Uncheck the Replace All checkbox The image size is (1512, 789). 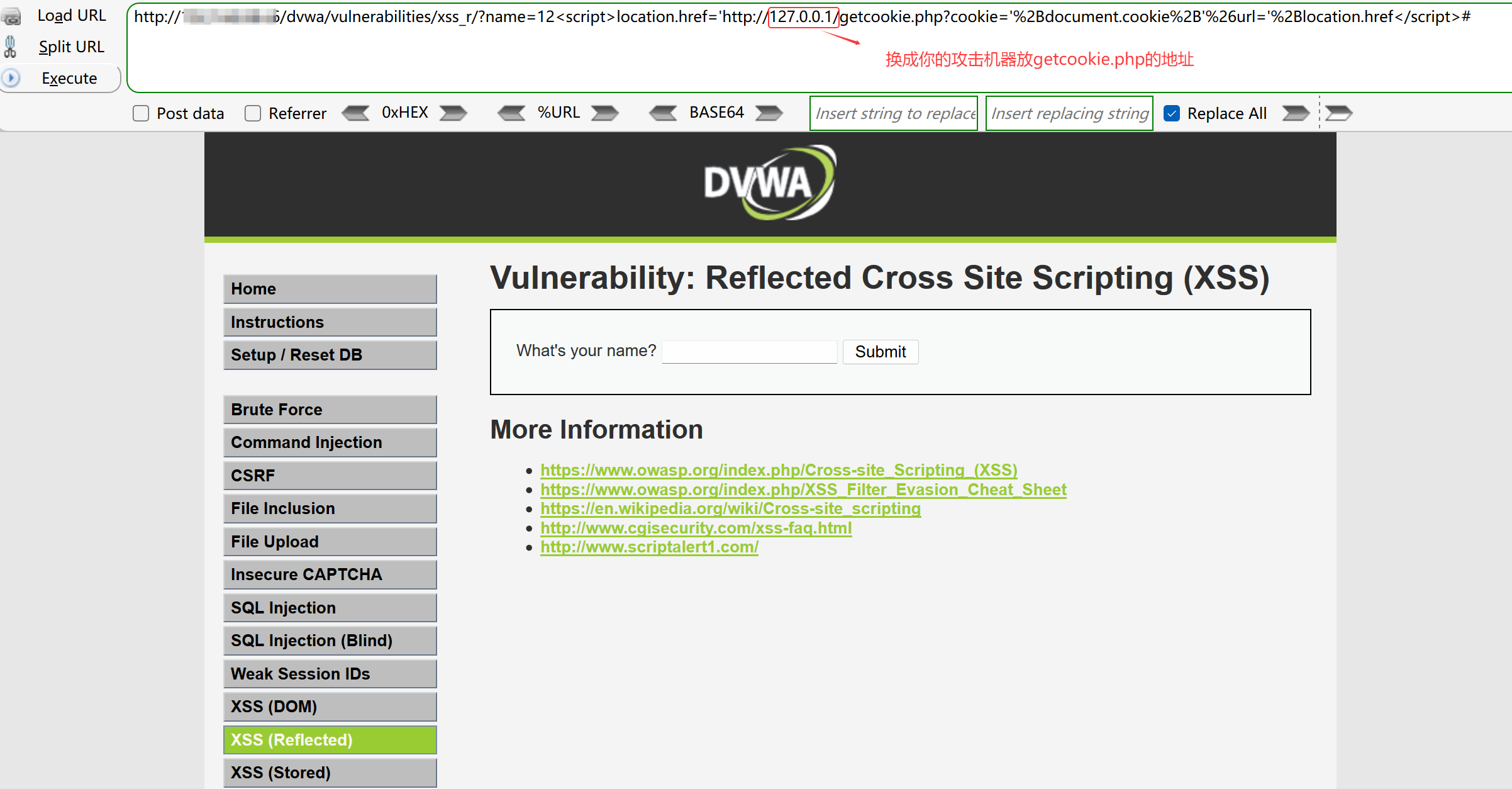coord(1171,113)
